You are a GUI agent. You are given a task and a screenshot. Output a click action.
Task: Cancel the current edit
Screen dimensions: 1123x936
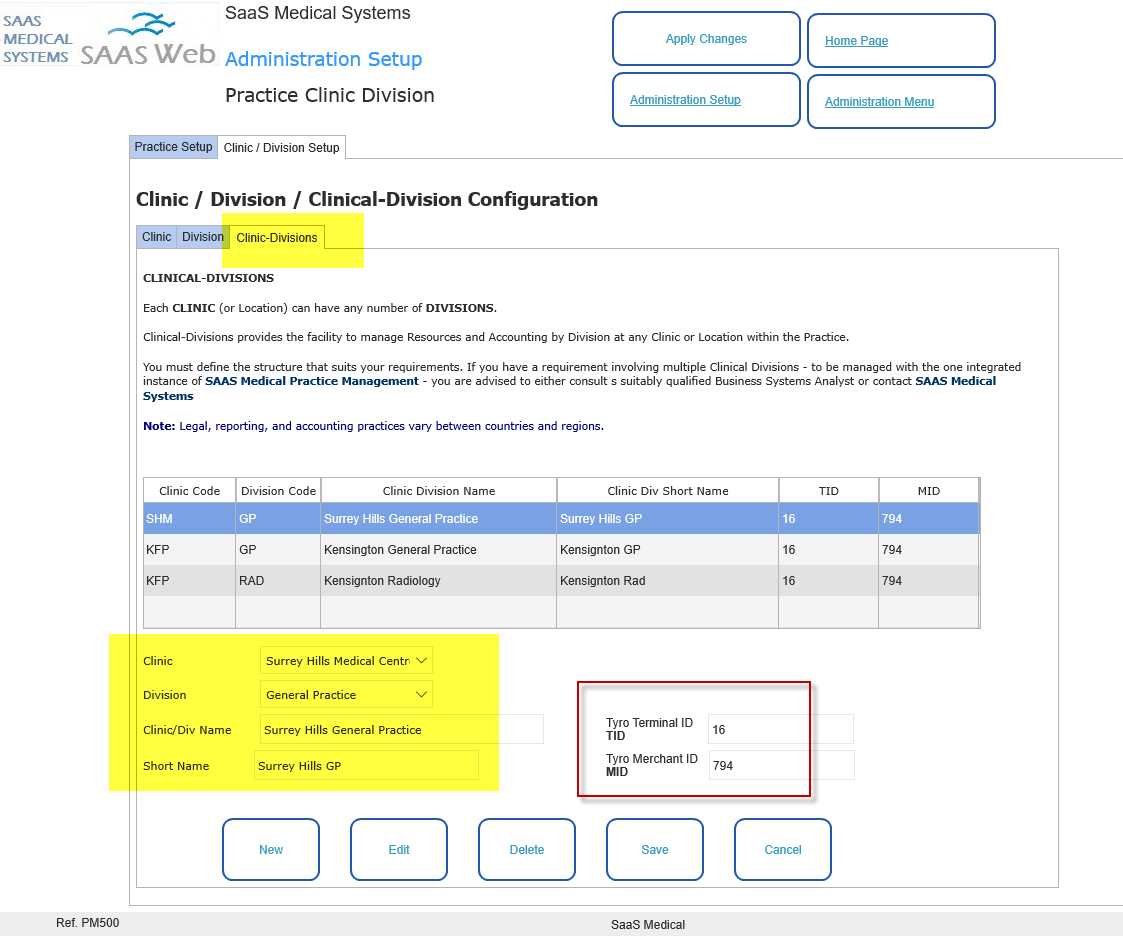click(783, 849)
